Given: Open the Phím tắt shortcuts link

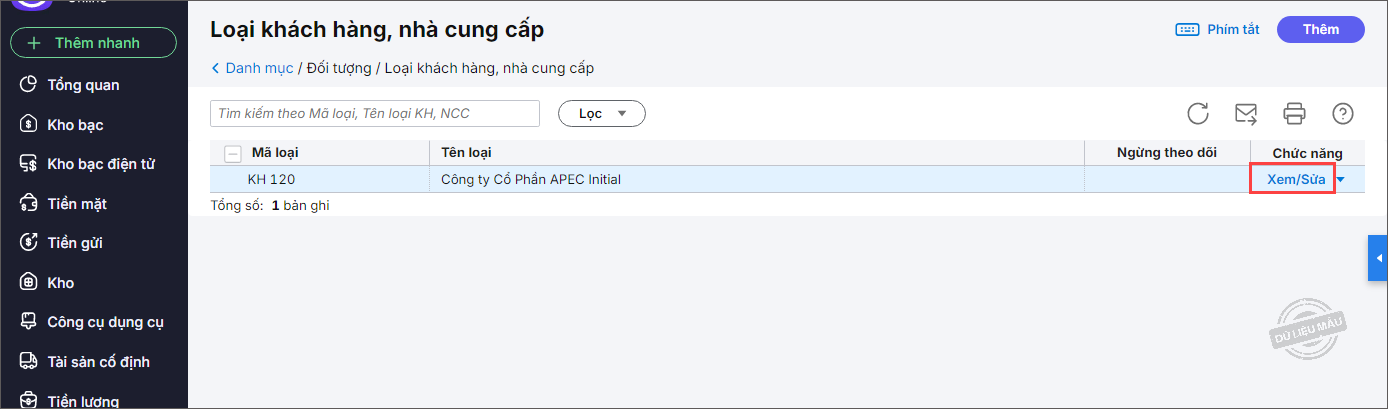Looking at the screenshot, I should tap(1217, 30).
